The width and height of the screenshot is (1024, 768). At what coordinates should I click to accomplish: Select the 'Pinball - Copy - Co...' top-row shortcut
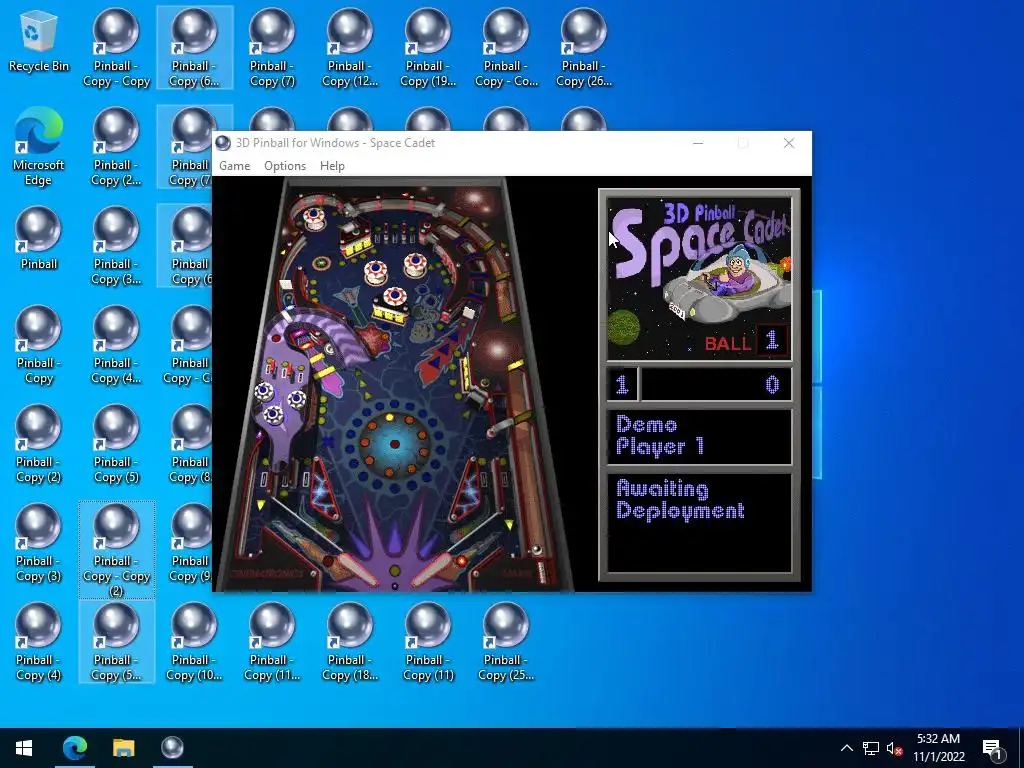tap(506, 48)
